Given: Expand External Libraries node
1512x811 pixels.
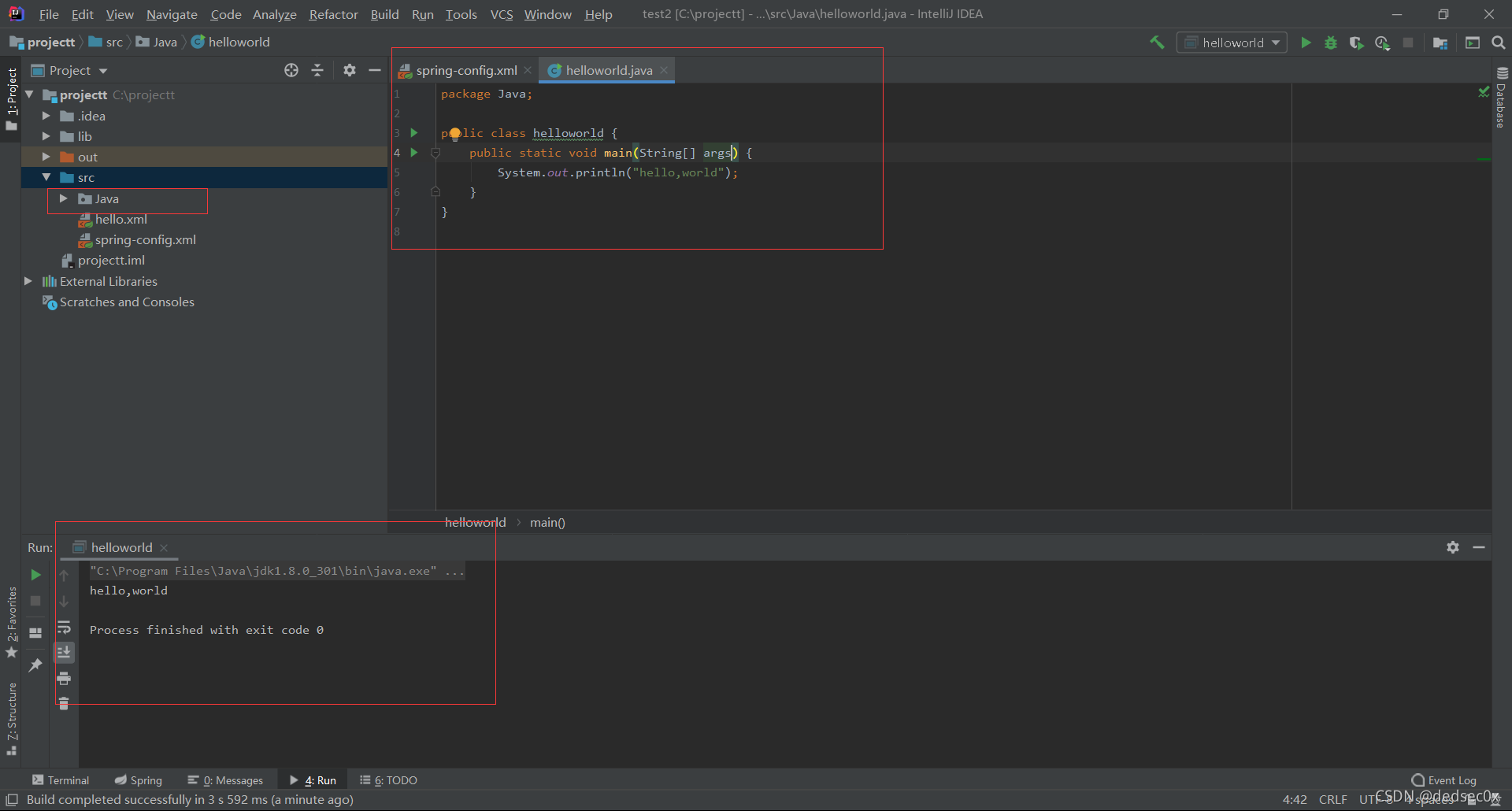Looking at the screenshot, I should (28, 281).
